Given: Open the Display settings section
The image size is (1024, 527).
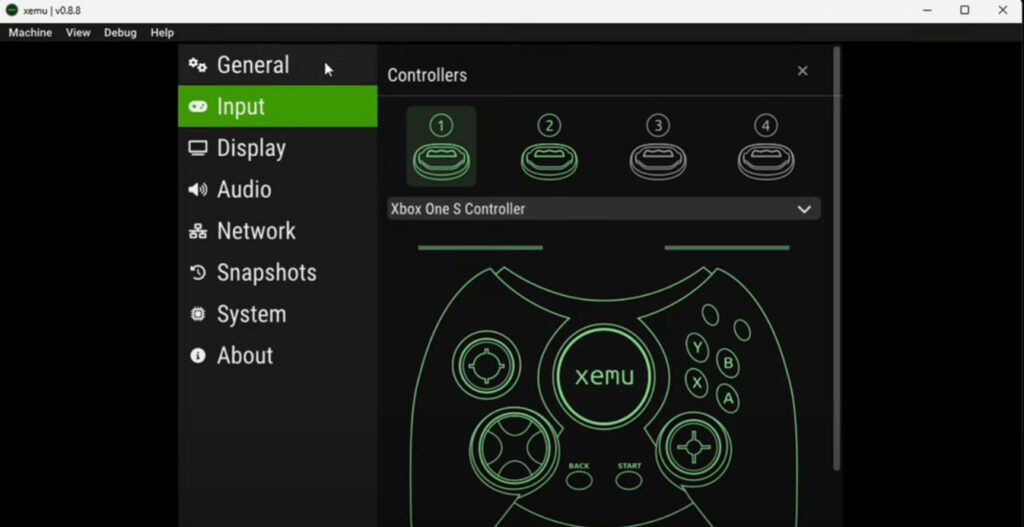Looking at the screenshot, I should click(x=250, y=148).
